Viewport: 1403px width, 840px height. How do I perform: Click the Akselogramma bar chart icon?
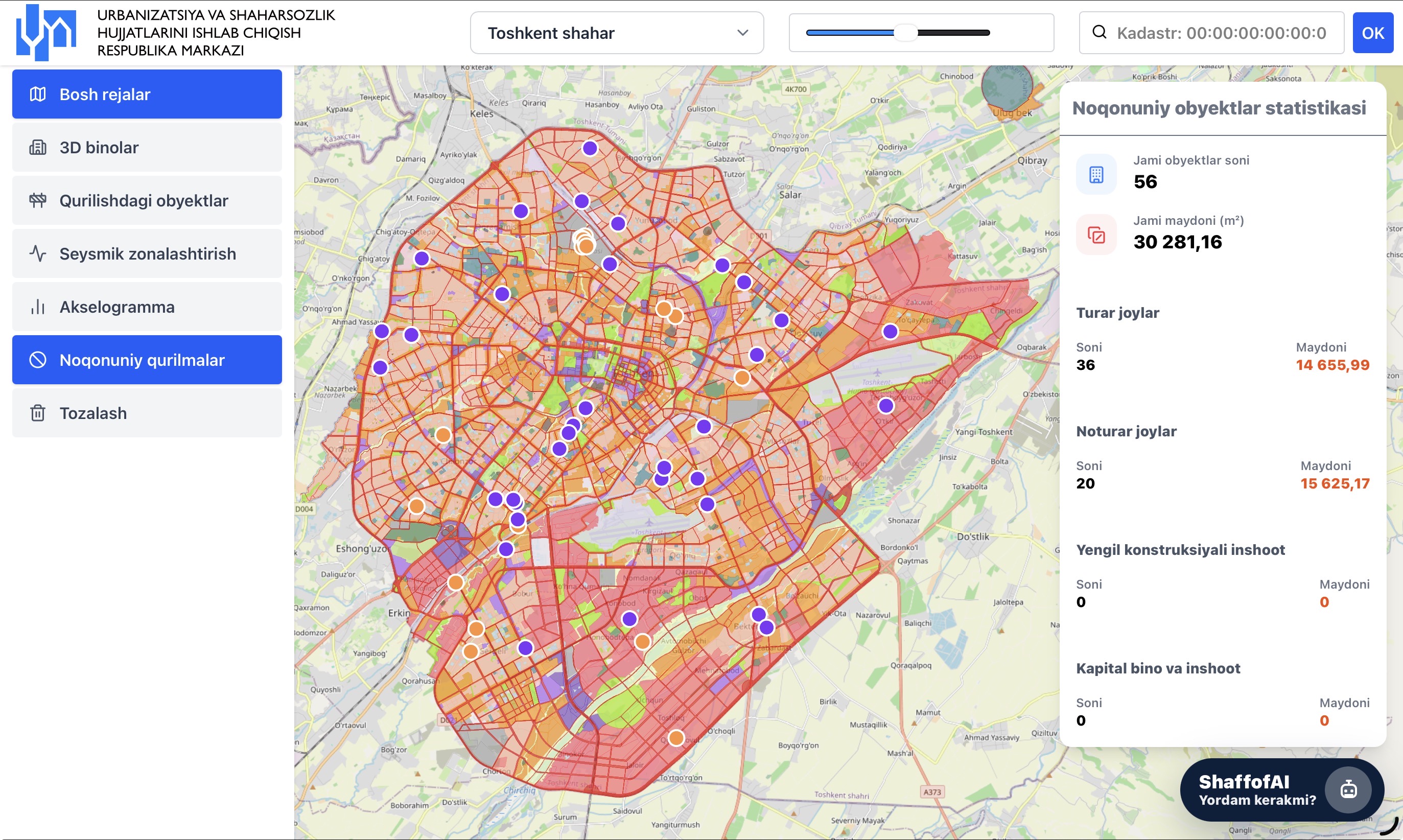coord(37,307)
